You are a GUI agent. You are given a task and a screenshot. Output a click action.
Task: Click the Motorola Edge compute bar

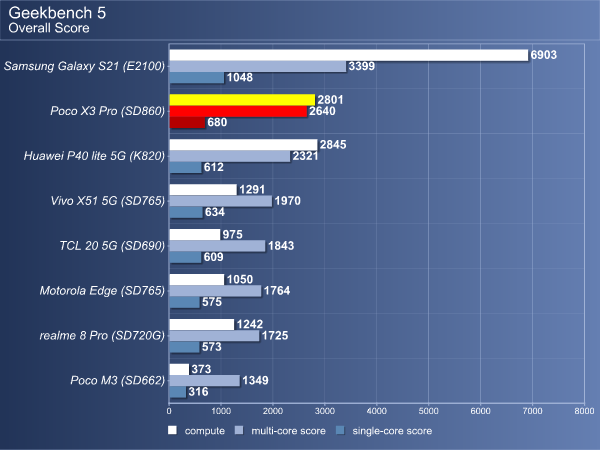tap(197, 279)
